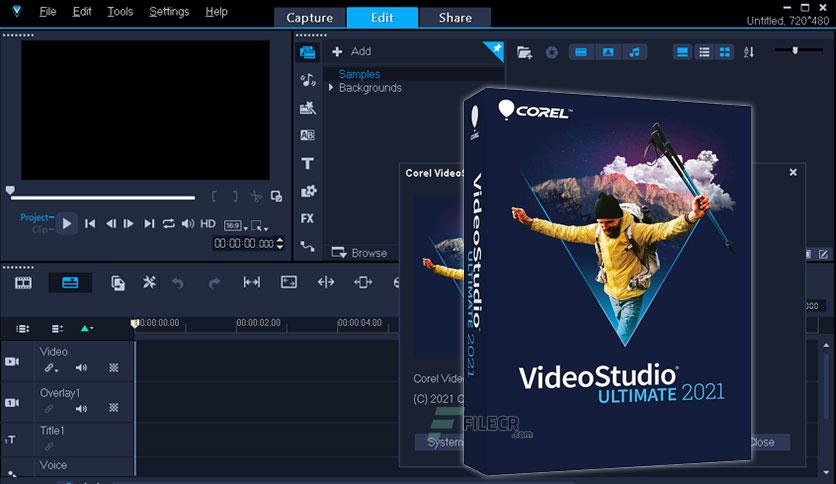Toggle HD preview in player
Image resolution: width=836 pixels, height=484 pixels.
(208, 224)
